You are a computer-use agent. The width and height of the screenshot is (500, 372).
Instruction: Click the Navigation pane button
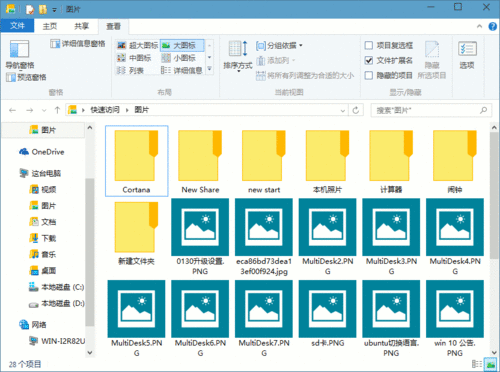point(20,54)
